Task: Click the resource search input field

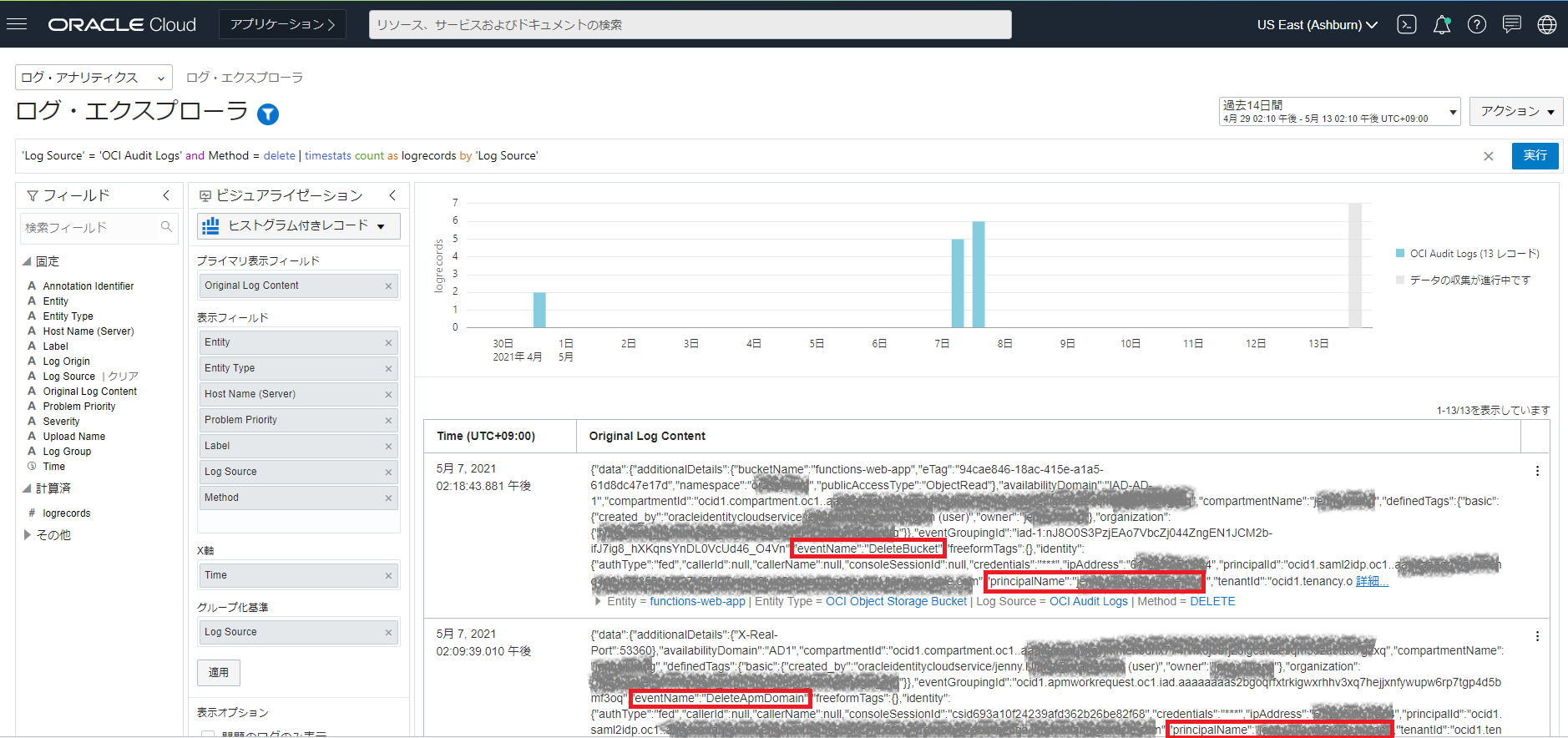Action: coord(690,24)
